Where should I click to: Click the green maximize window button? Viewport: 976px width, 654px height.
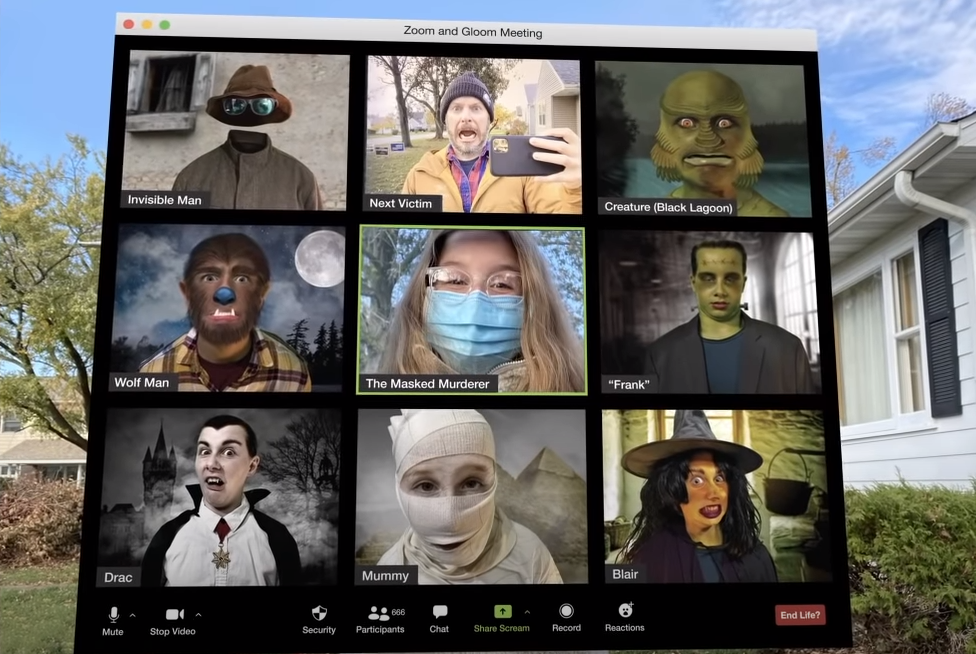point(165,24)
